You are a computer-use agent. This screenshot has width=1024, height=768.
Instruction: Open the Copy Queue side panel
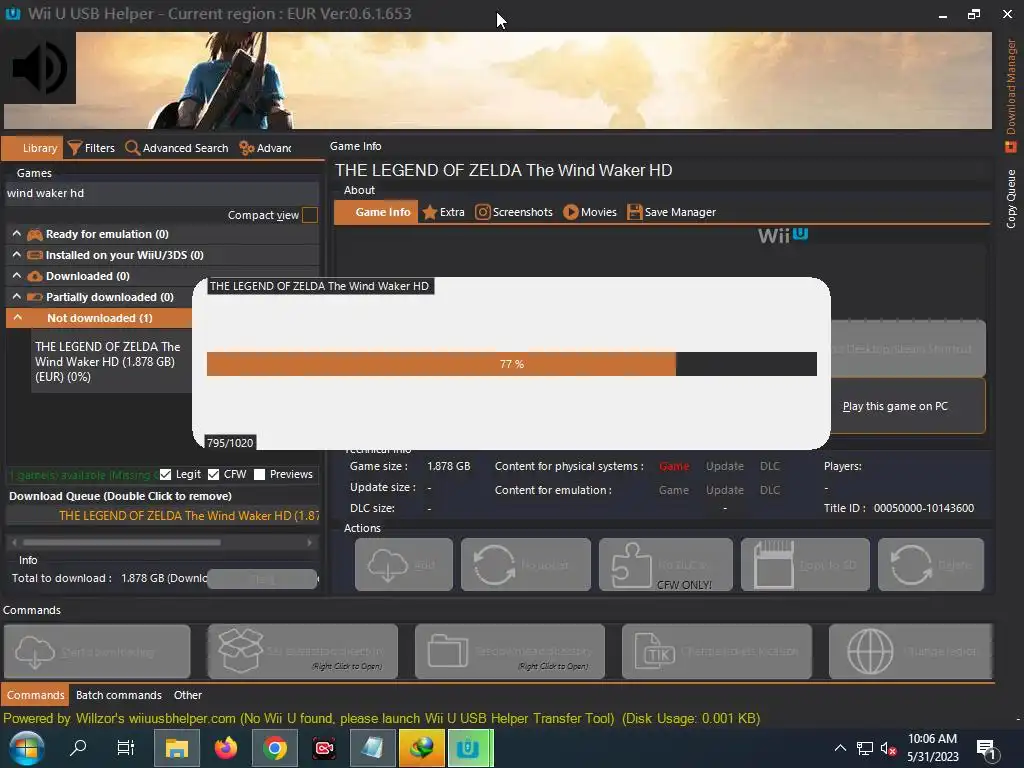point(1011,199)
